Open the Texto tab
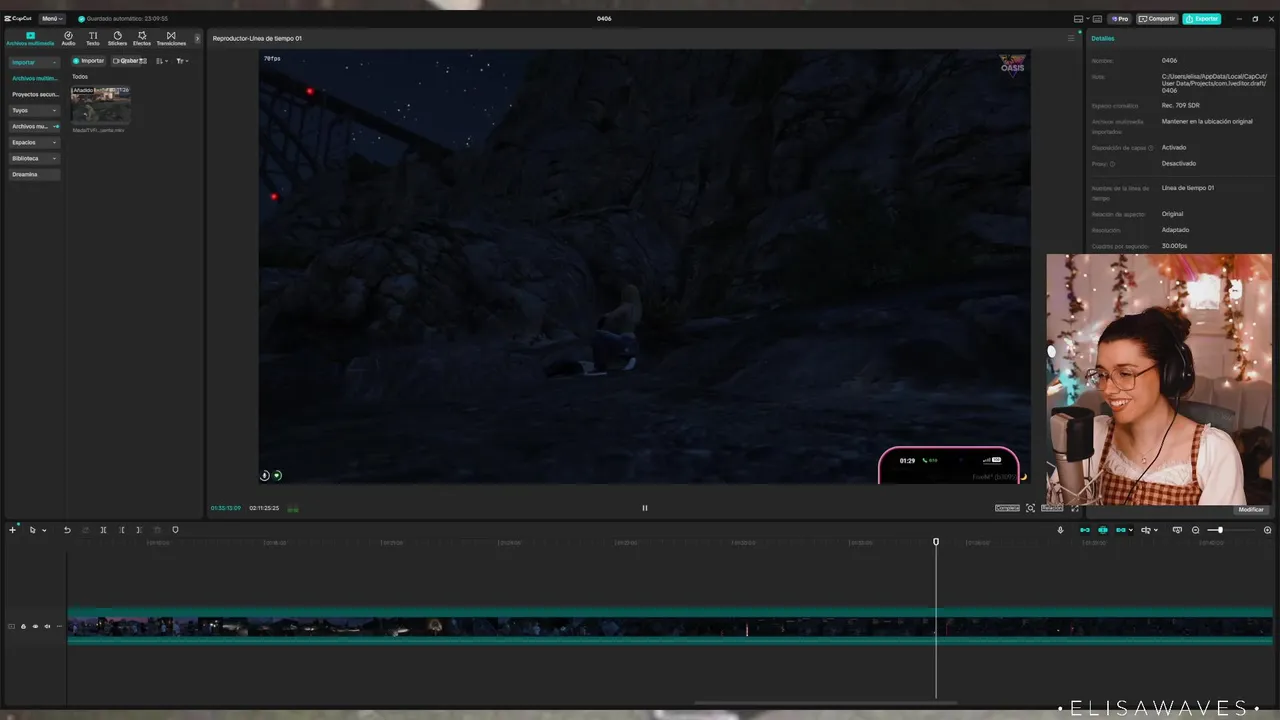The image size is (1280, 720). coord(93,39)
